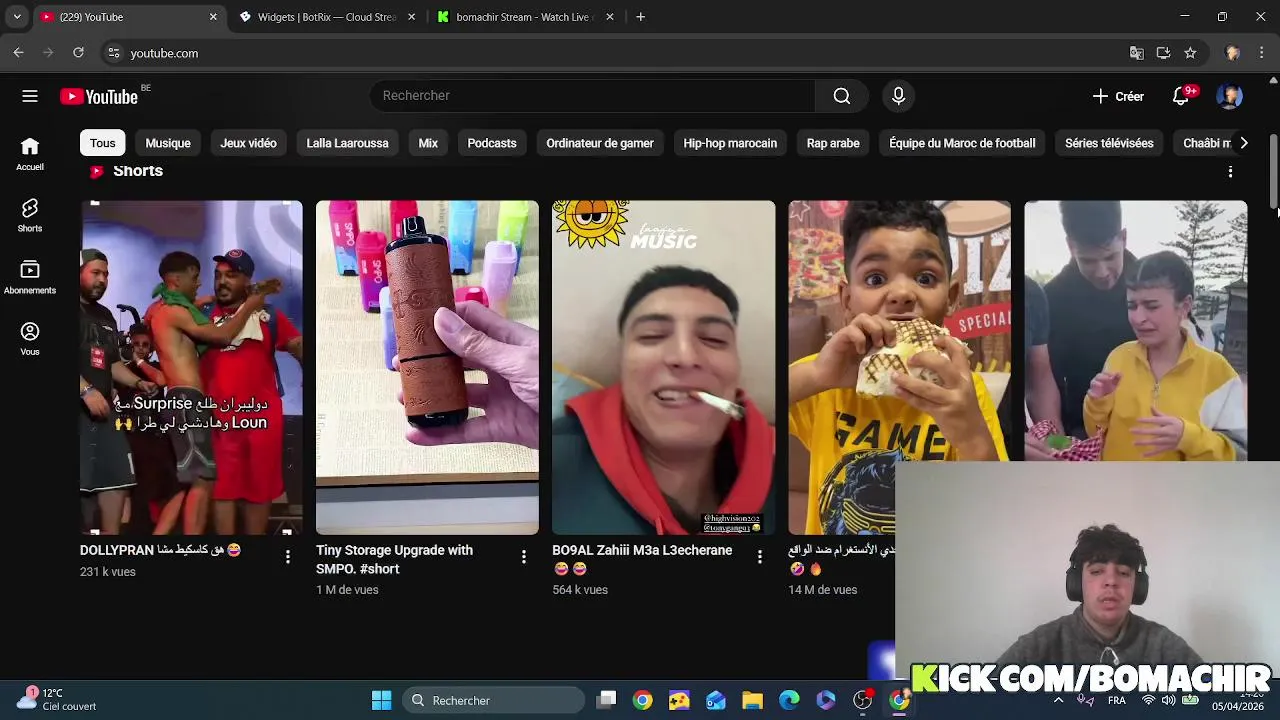Bookmark this page with star icon
Viewport: 1280px width, 720px height.
[x=1190, y=53]
